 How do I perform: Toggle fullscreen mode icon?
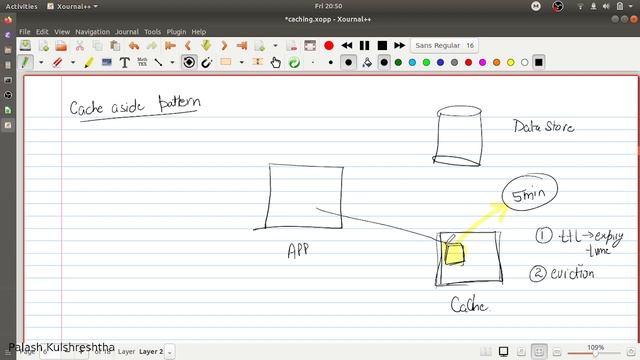pos(310,45)
